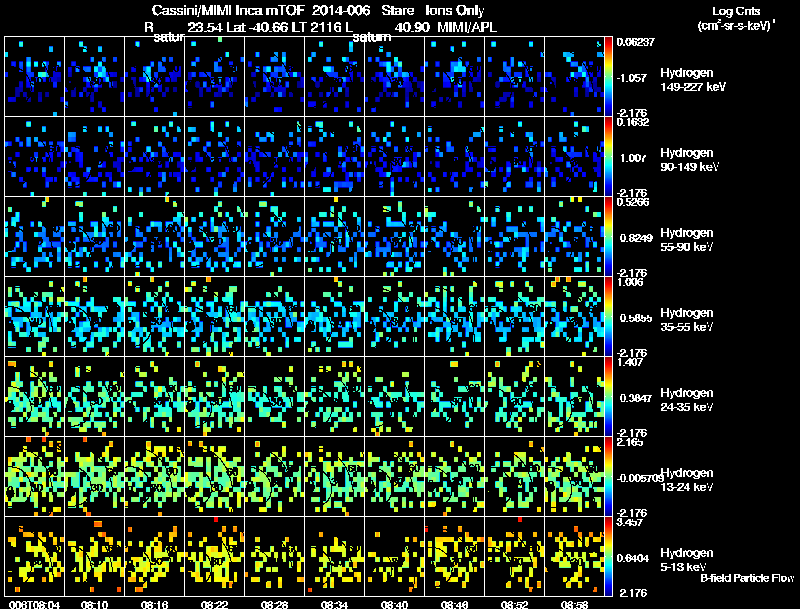The width and height of the screenshot is (800, 609).
Task: Select the Hydrogen 90-149 keV label
Action: [689, 160]
